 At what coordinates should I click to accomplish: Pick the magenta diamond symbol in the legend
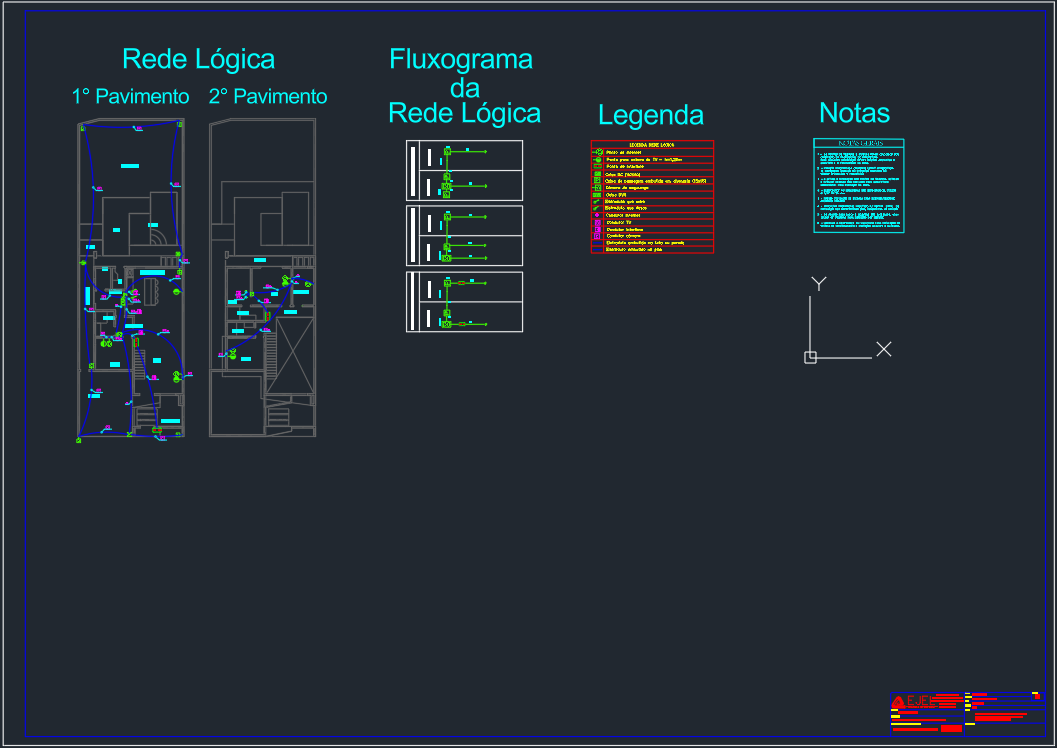click(x=598, y=215)
